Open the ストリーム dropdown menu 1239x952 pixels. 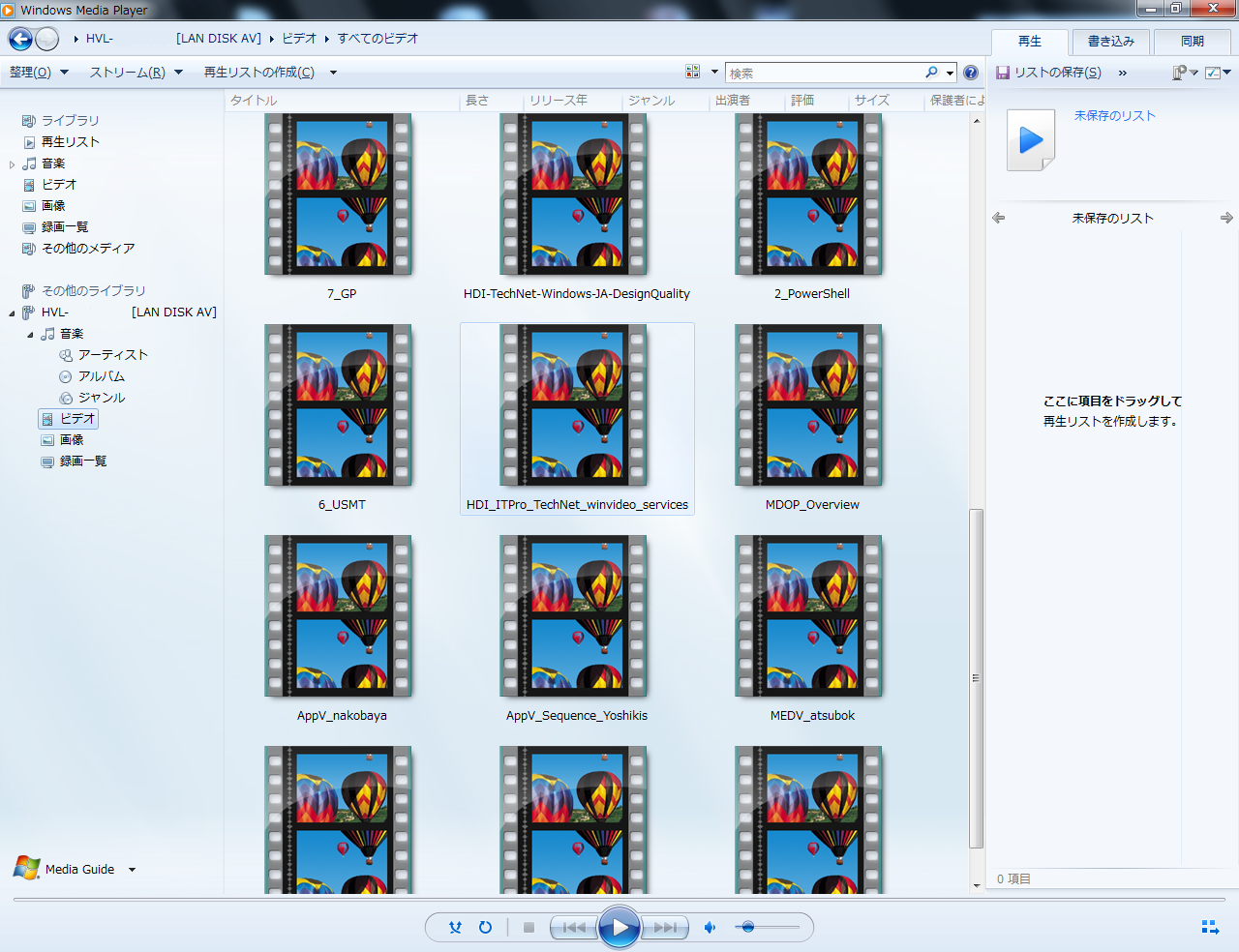point(136,73)
